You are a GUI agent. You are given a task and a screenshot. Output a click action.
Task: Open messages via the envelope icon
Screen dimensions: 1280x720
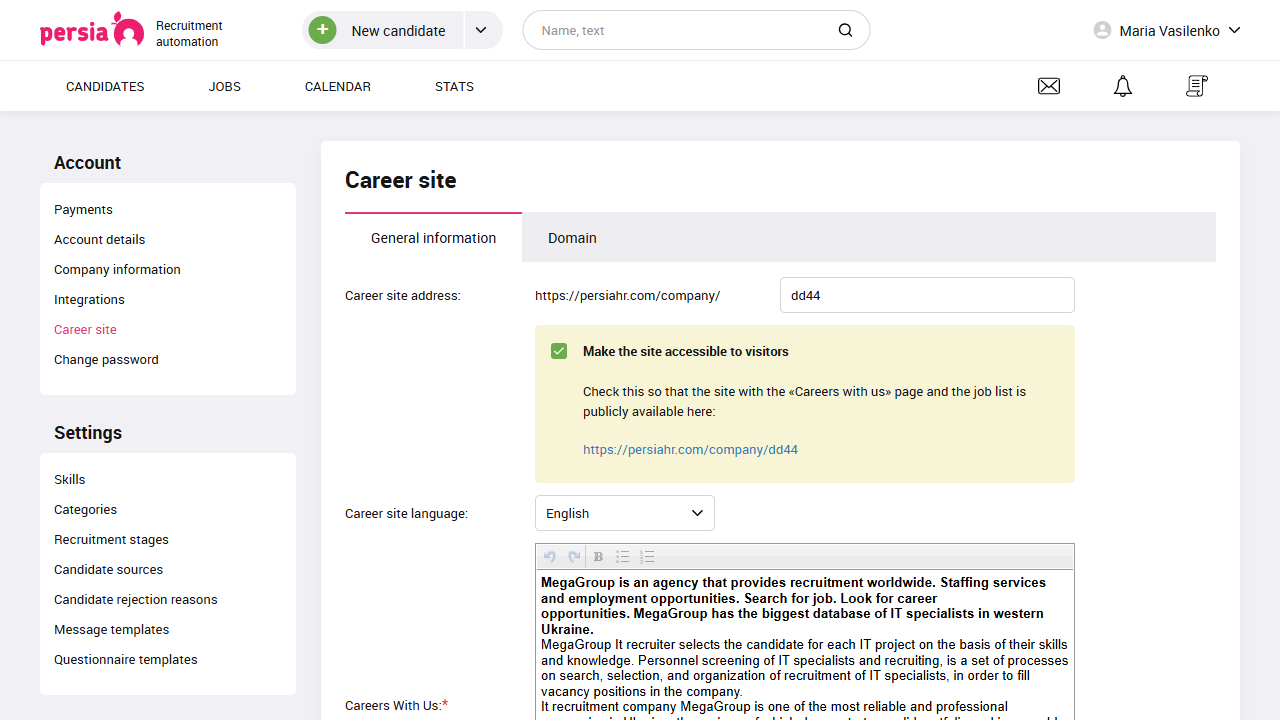pos(1048,86)
